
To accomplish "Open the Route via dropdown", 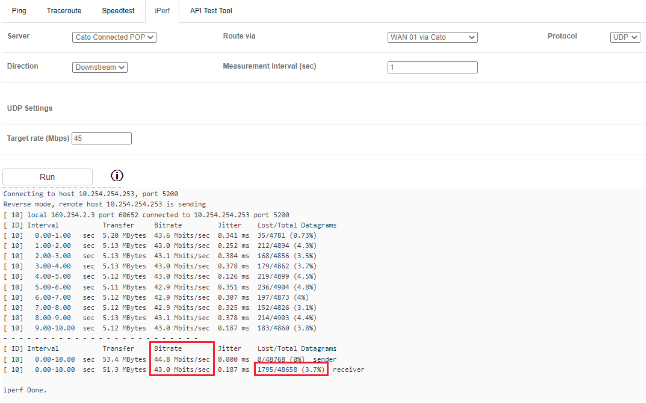I will pos(431,37).
